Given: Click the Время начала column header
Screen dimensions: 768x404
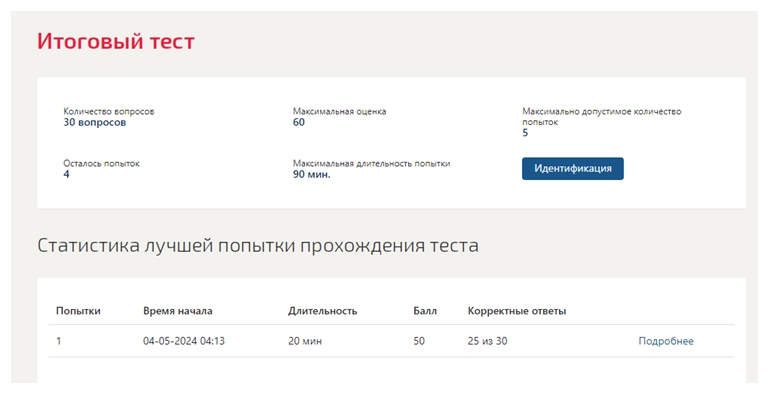Looking at the screenshot, I should (177, 311).
